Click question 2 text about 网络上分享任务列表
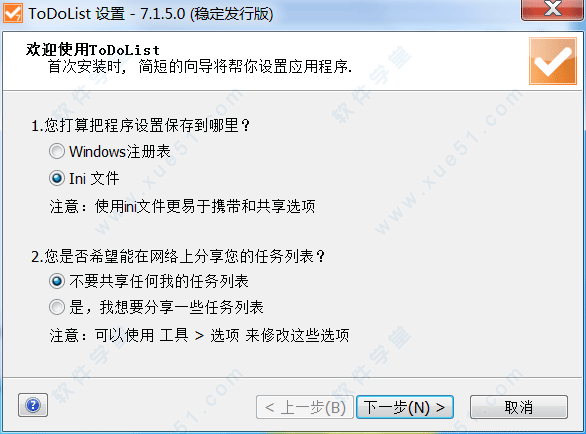The image size is (586, 434). (x=178, y=256)
